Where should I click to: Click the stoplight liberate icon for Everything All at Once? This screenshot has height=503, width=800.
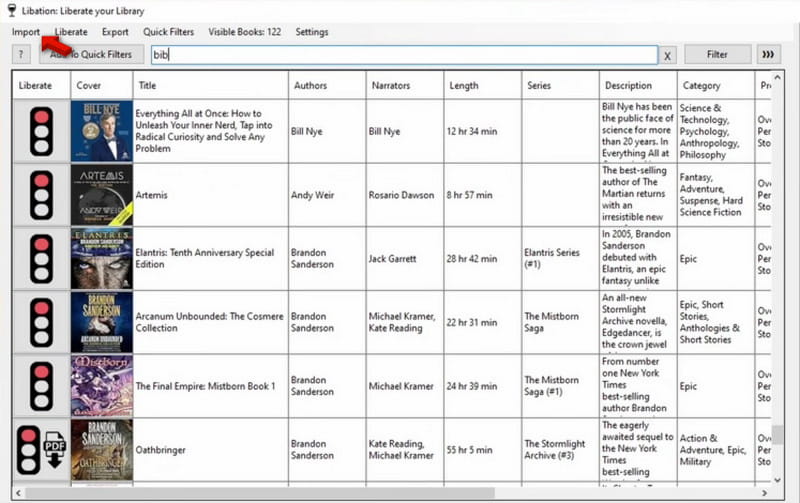tap(41, 131)
